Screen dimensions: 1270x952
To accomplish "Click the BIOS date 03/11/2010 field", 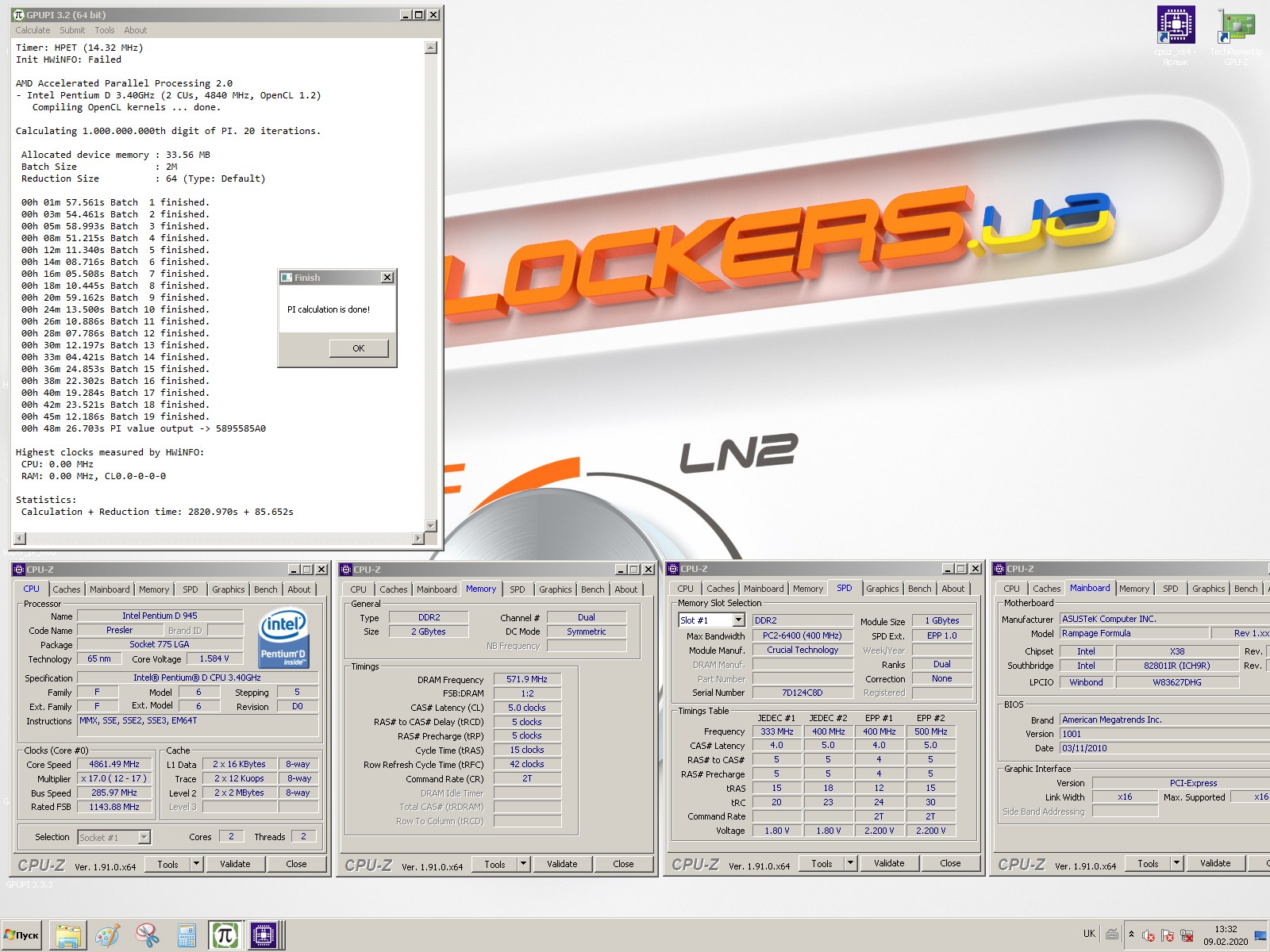I will pyautogui.click(x=1164, y=748).
